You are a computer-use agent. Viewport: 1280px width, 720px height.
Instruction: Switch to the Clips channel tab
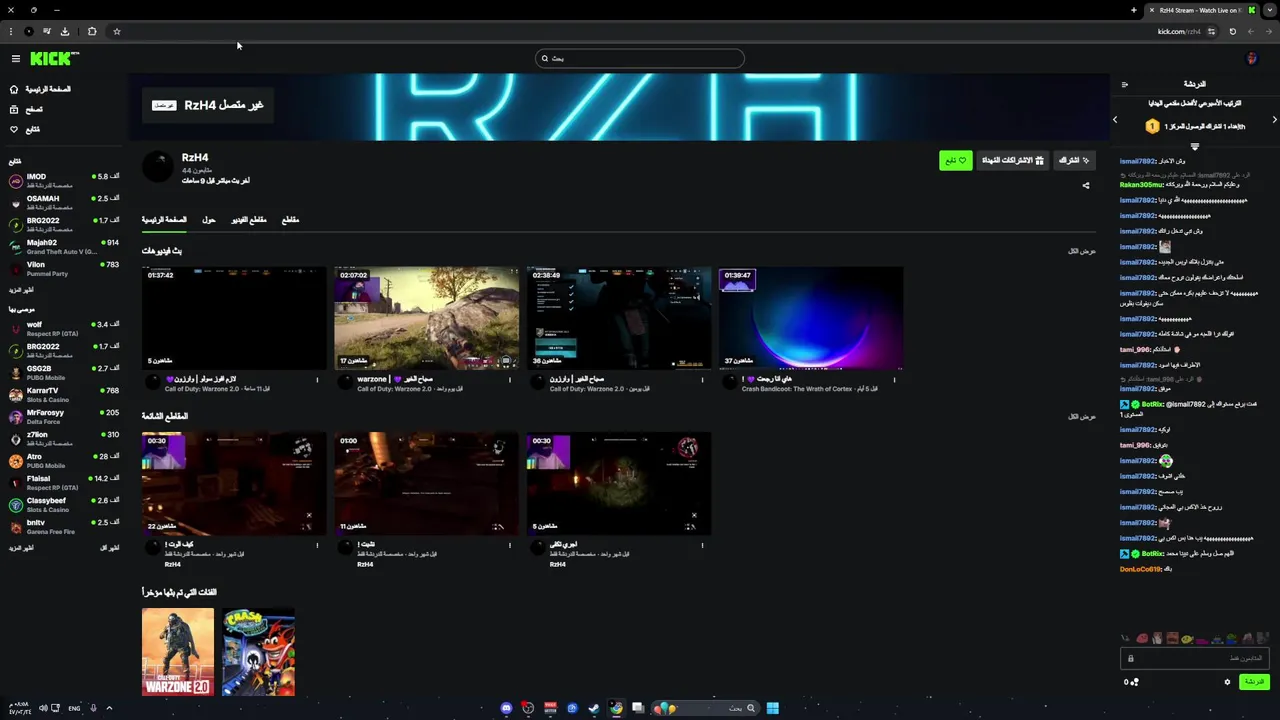tap(290, 220)
